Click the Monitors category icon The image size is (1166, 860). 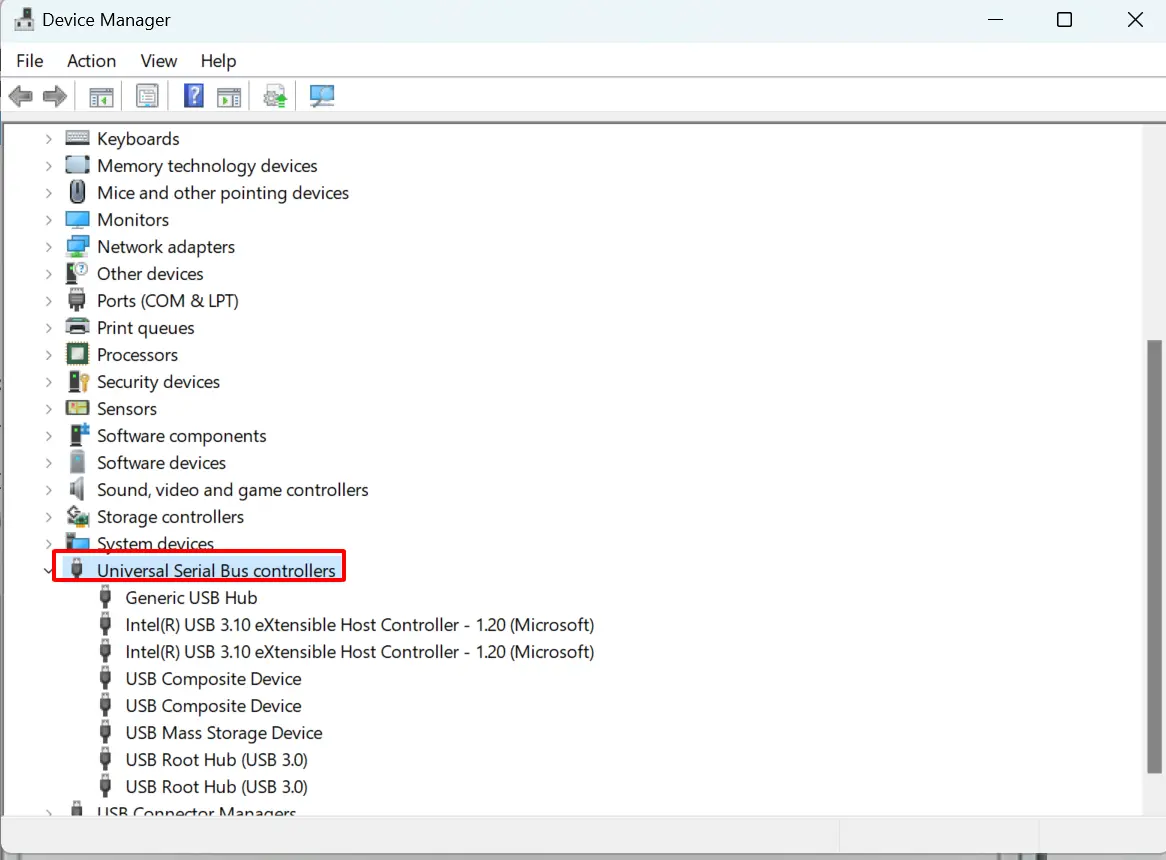click(77, 219)
